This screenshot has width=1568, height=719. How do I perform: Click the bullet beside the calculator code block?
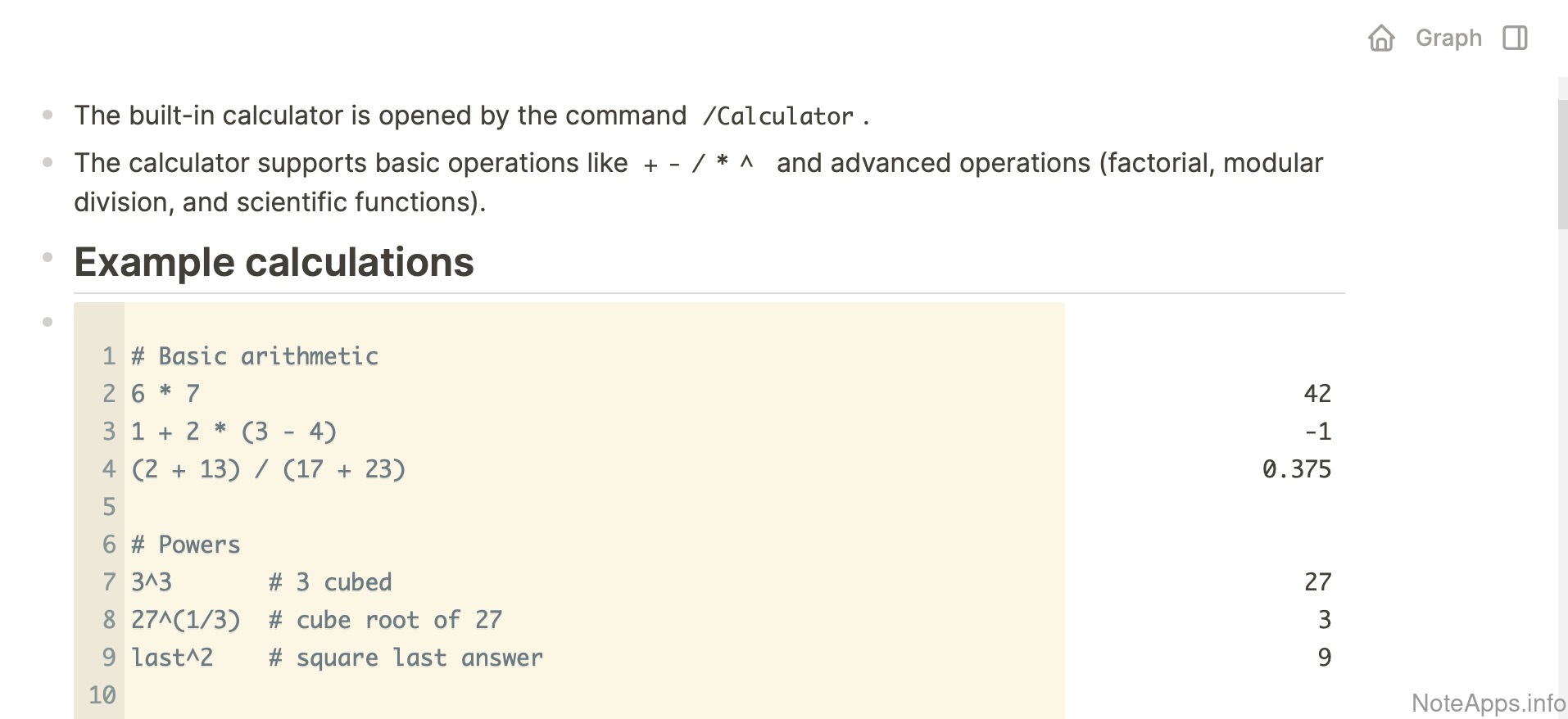[x=48, y=322]
